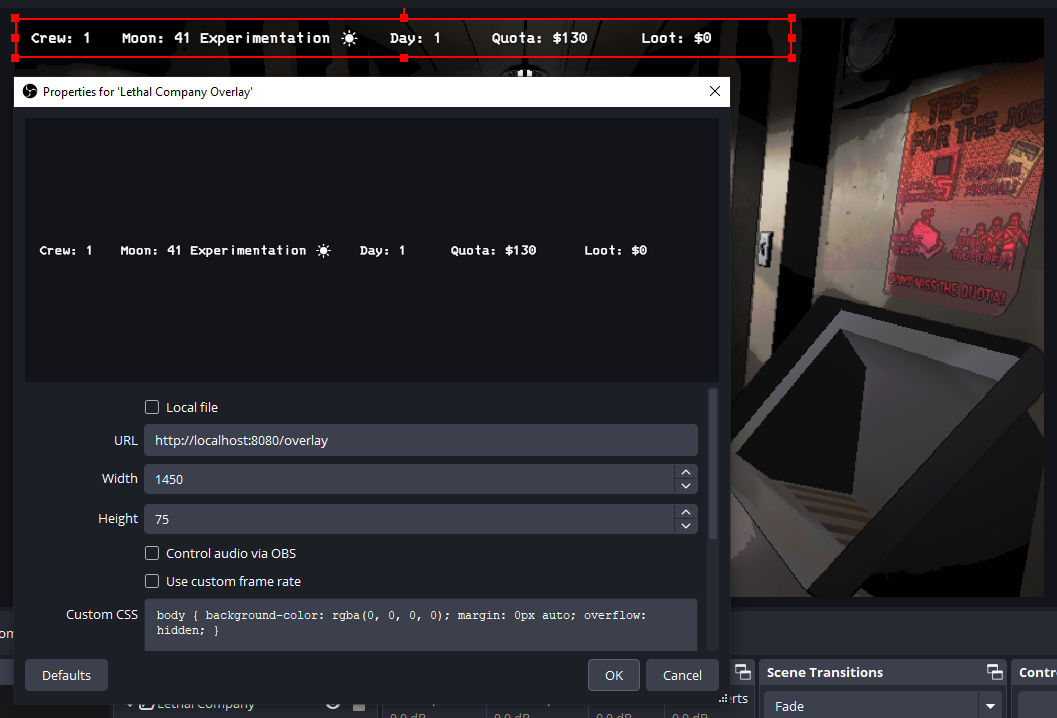Click the sun icon in the dialog preview
Image resolution: width=1057 pixels, height=718 pixels.
[x=324, y=251]
